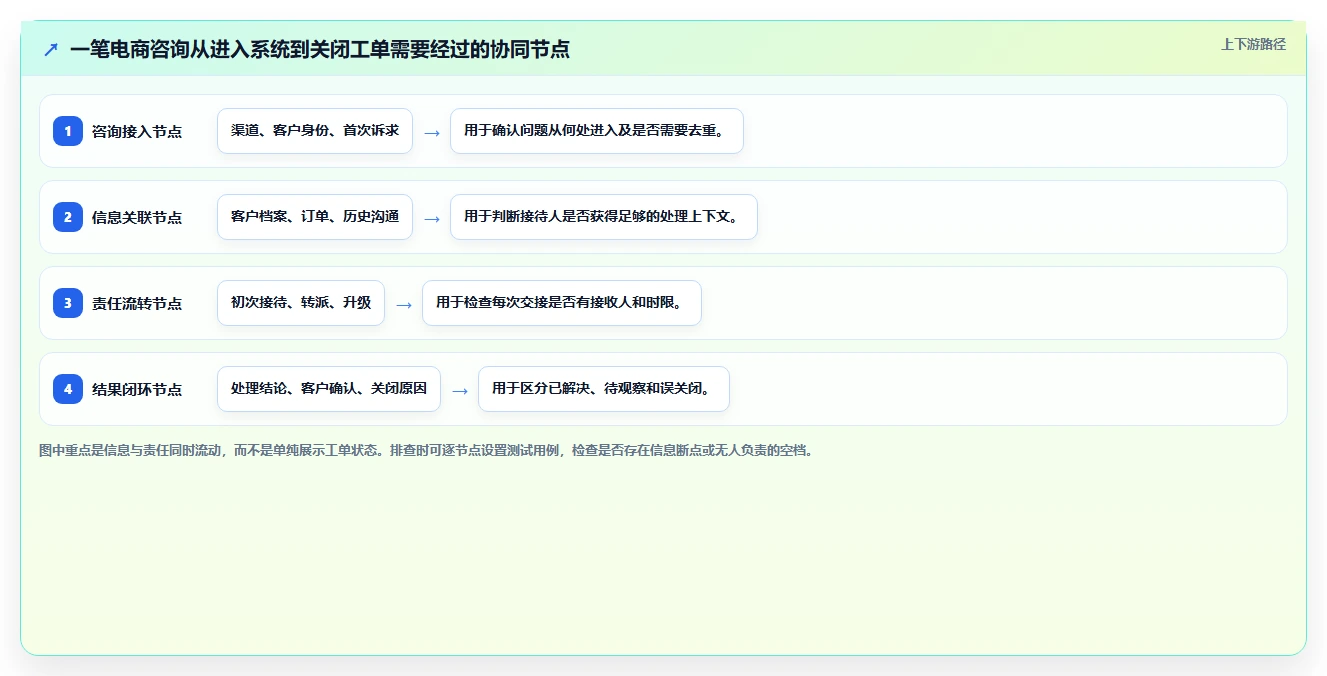Click the arrow in the 责任流转节点 row

pyautogui.click(x=404, y=304)
